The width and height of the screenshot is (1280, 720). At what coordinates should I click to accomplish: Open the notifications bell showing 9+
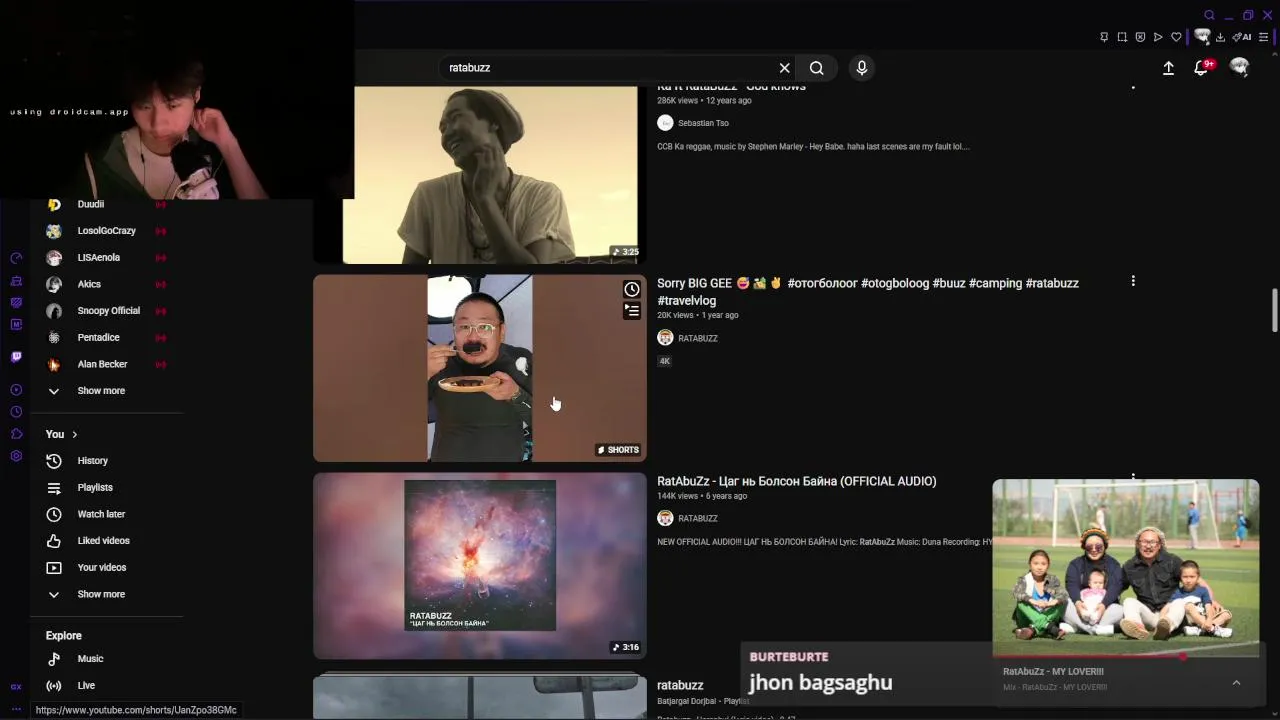[1202, 68]
